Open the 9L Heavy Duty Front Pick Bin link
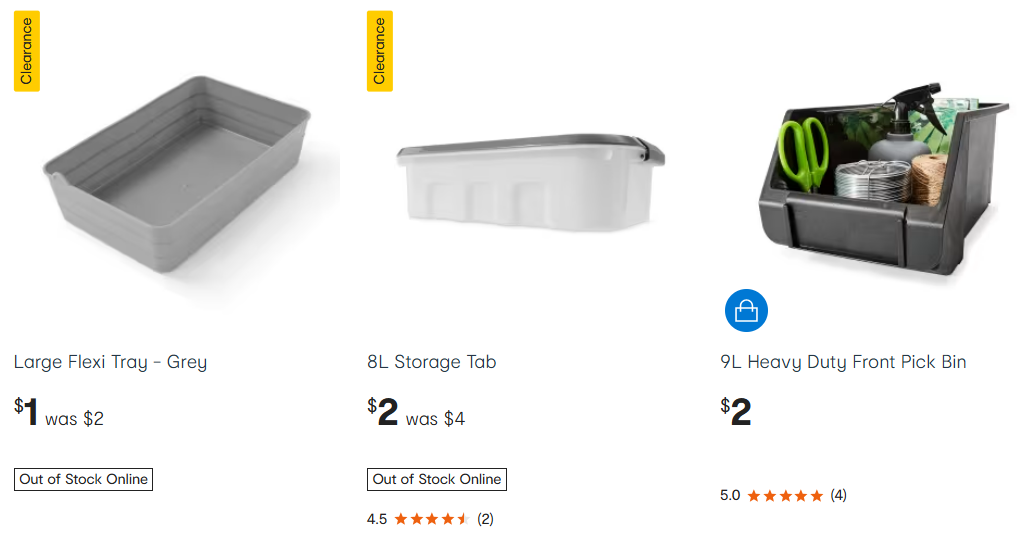 pyautogui.click(x=843, y=362)
